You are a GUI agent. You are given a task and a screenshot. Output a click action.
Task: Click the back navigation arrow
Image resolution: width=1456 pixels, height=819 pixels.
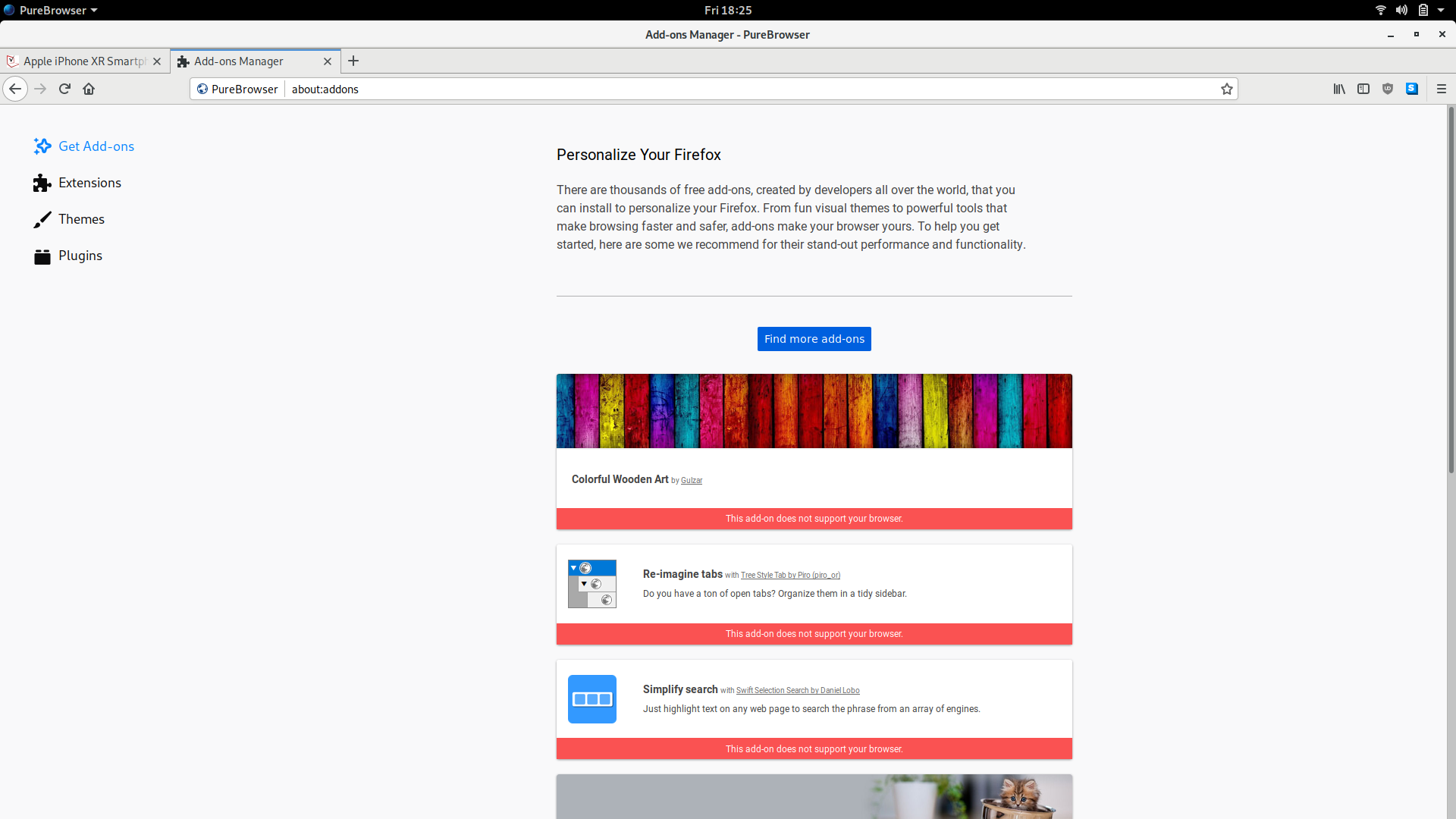pyautogui.click(x=15, y=89)
